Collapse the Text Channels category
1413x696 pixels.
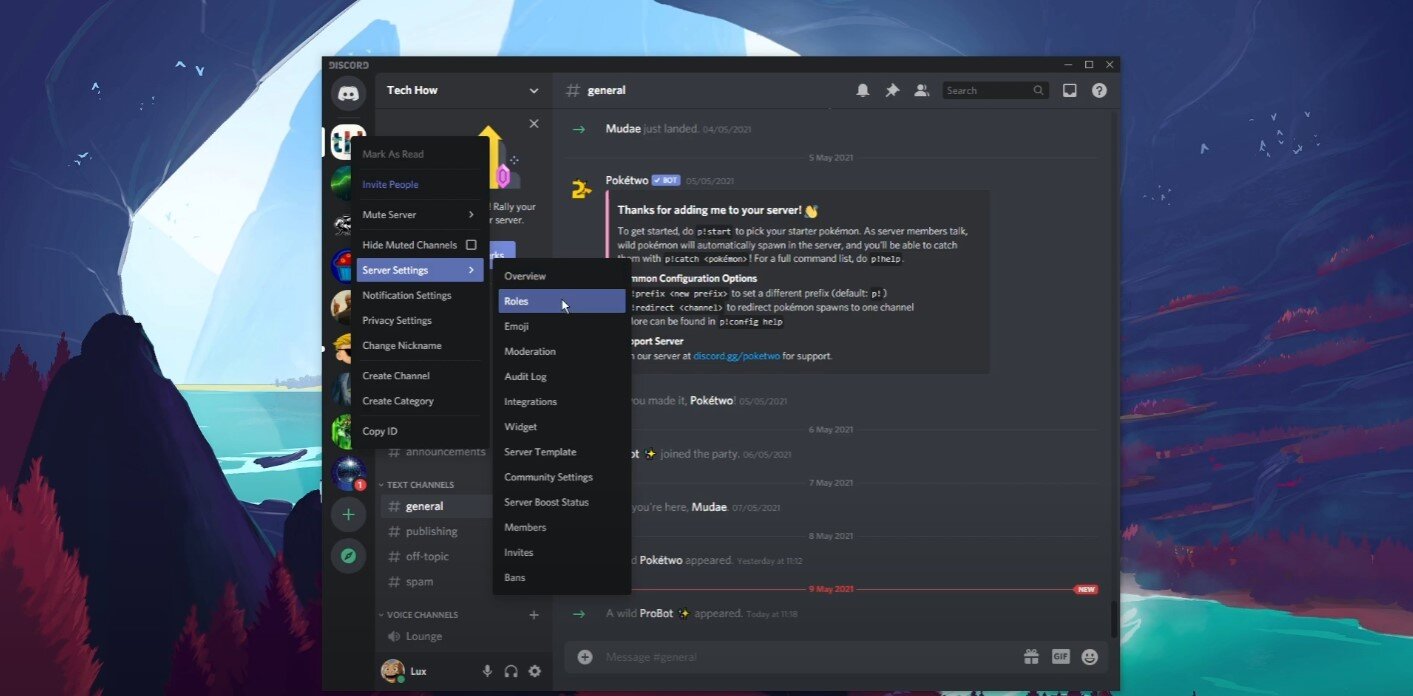coord(420,485)
